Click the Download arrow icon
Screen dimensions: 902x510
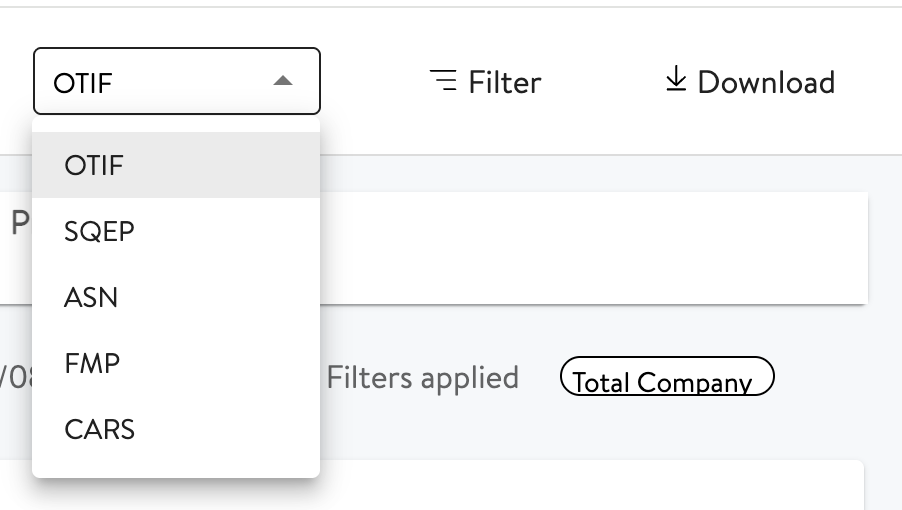pyautogui.click(x=676, y=80)
